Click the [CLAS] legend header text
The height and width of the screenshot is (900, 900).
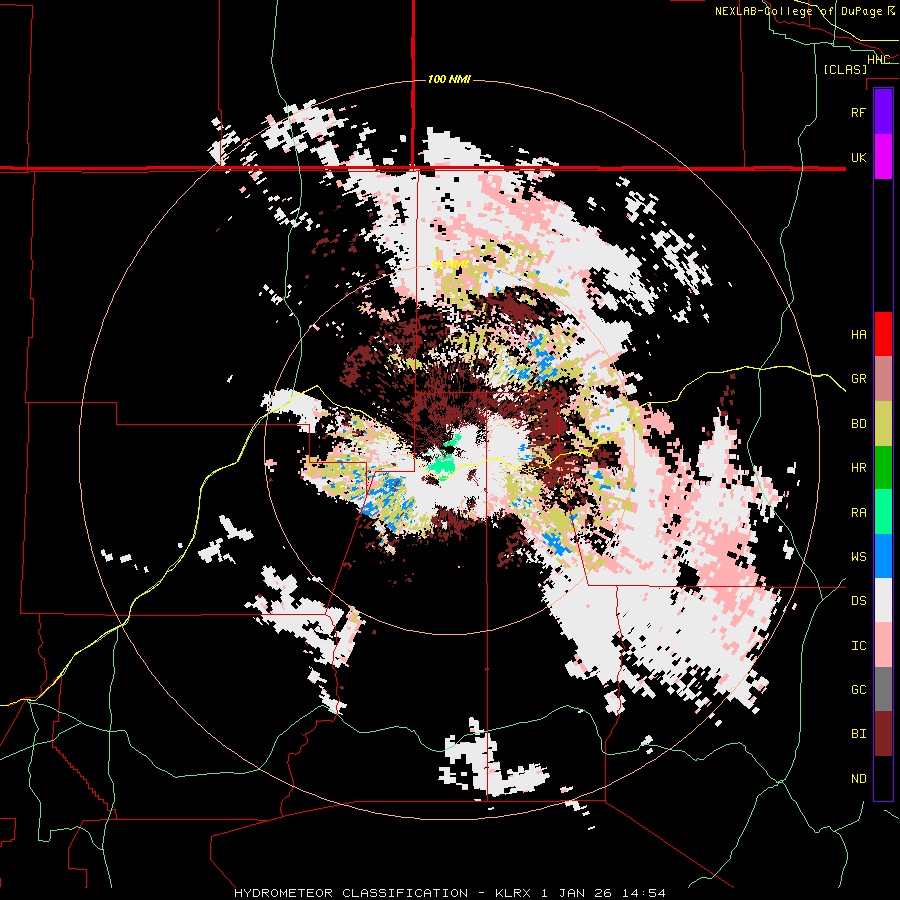845,69
